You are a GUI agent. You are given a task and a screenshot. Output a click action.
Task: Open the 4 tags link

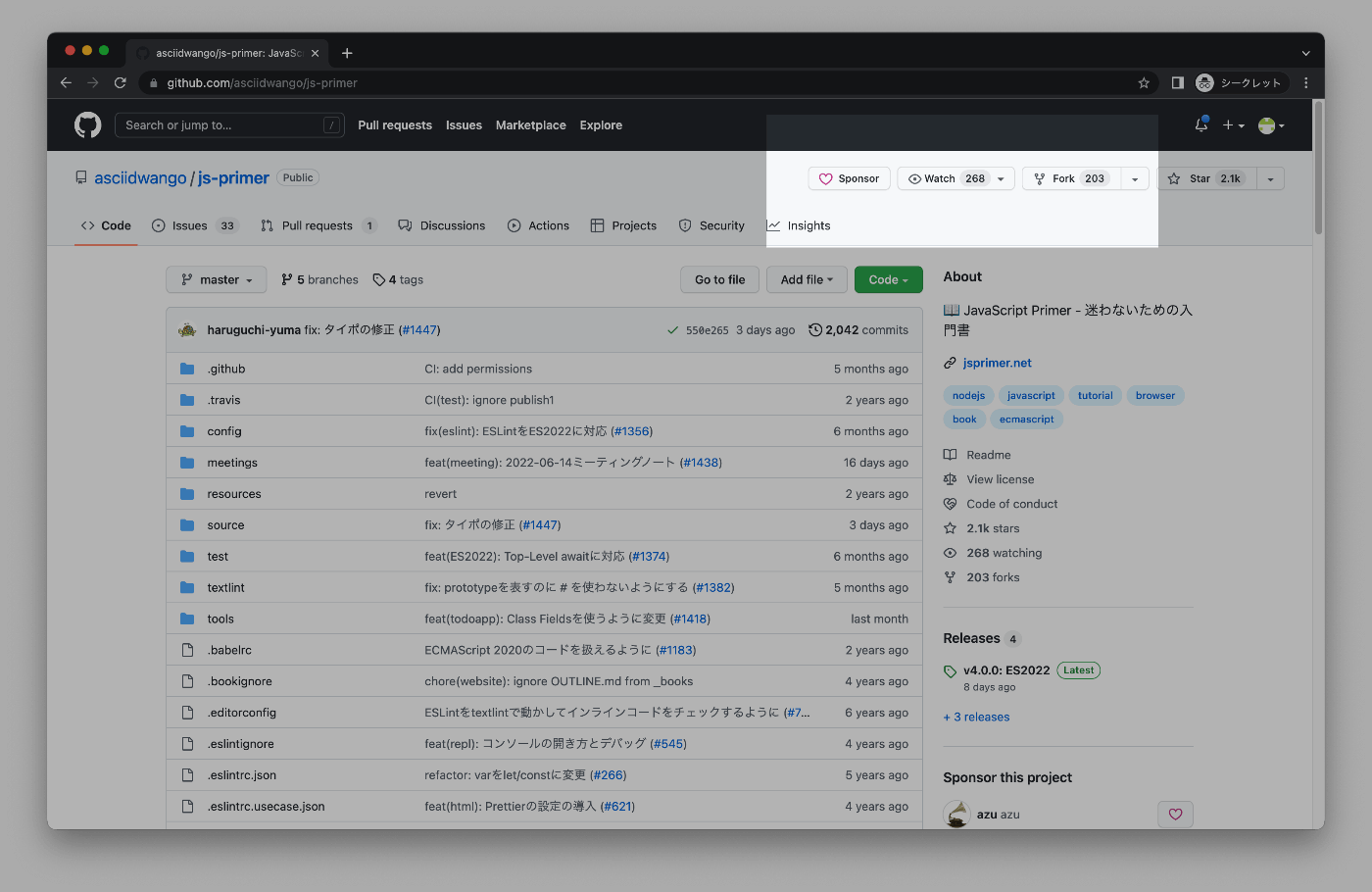(398, 279)
